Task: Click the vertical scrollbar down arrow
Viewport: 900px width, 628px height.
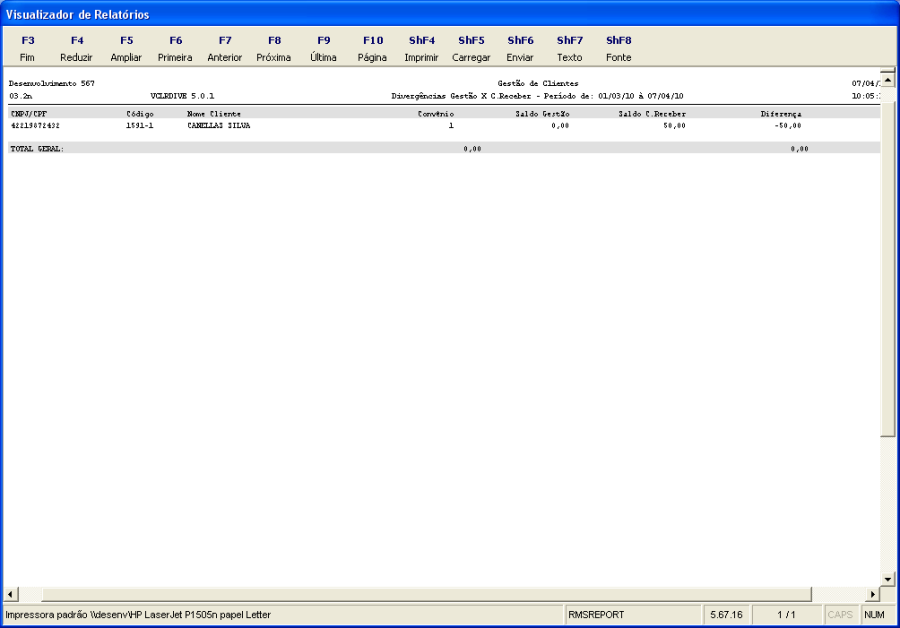Action: [887, 579]
